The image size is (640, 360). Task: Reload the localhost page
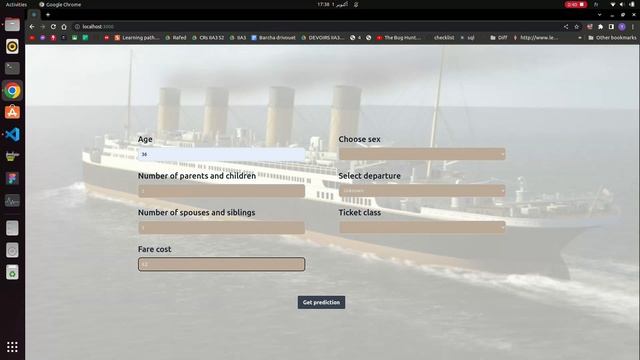point(53,27)
